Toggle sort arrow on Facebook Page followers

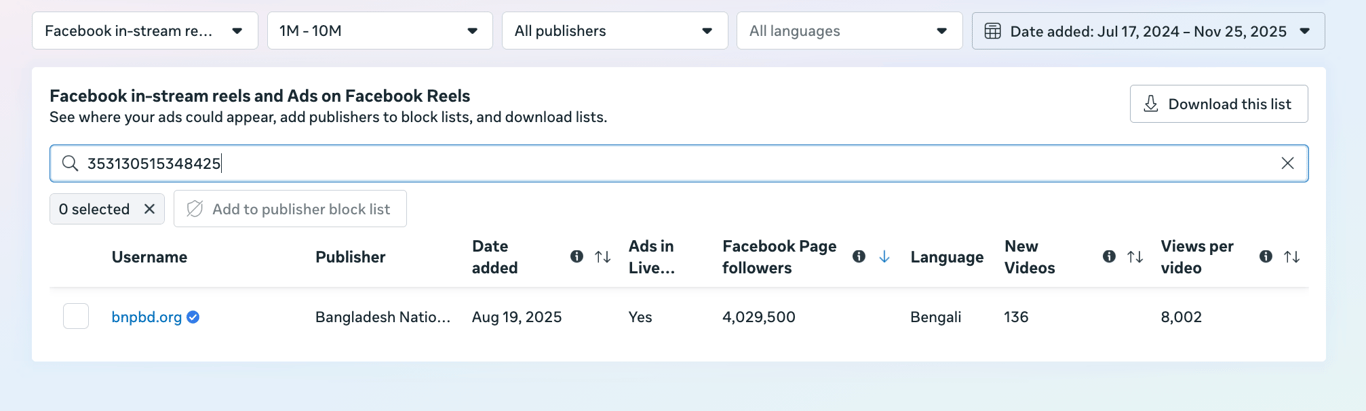[x=884, y=257]
